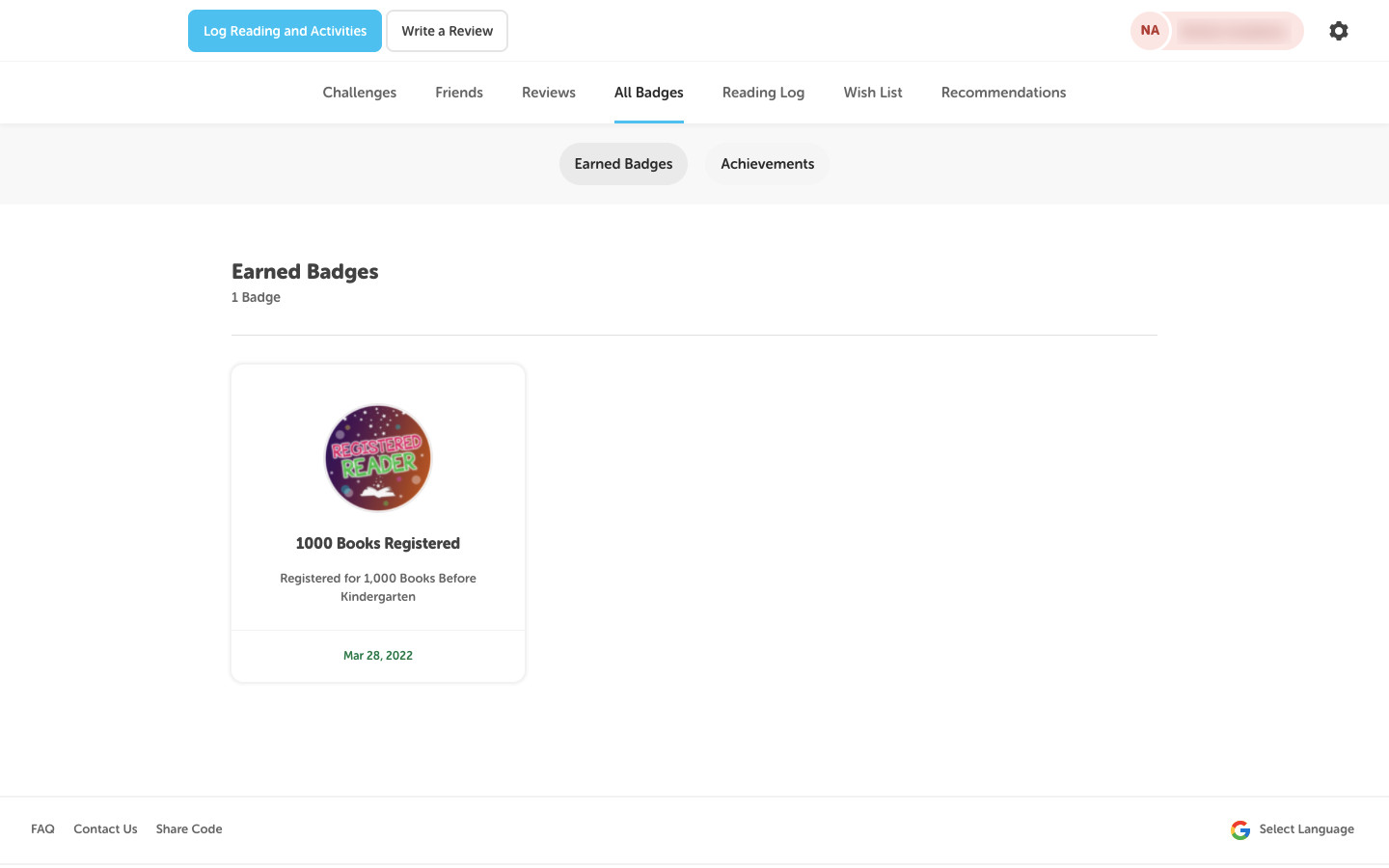Viewport: 1389px width, 868px height.
Task: View the Wish List tab
Action: point(872,93)
